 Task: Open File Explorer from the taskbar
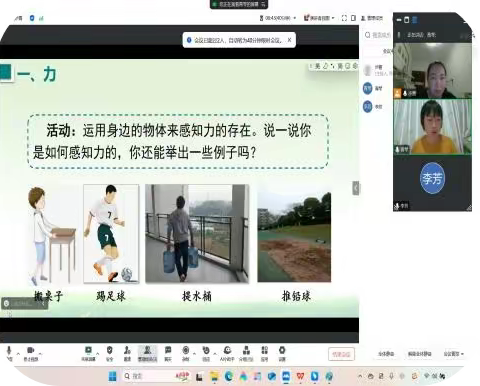click(x=214, y=376)
